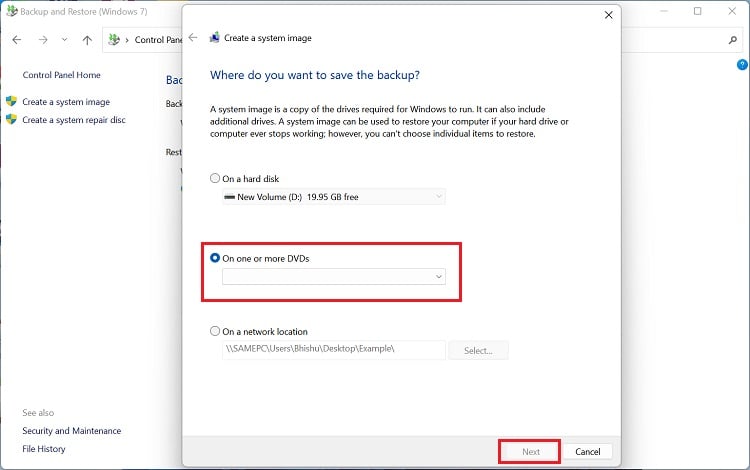The width and height of the screenshot is (750, 470).
Task: Click the shield icon beside repair disc link
Action: coord(11,120)
